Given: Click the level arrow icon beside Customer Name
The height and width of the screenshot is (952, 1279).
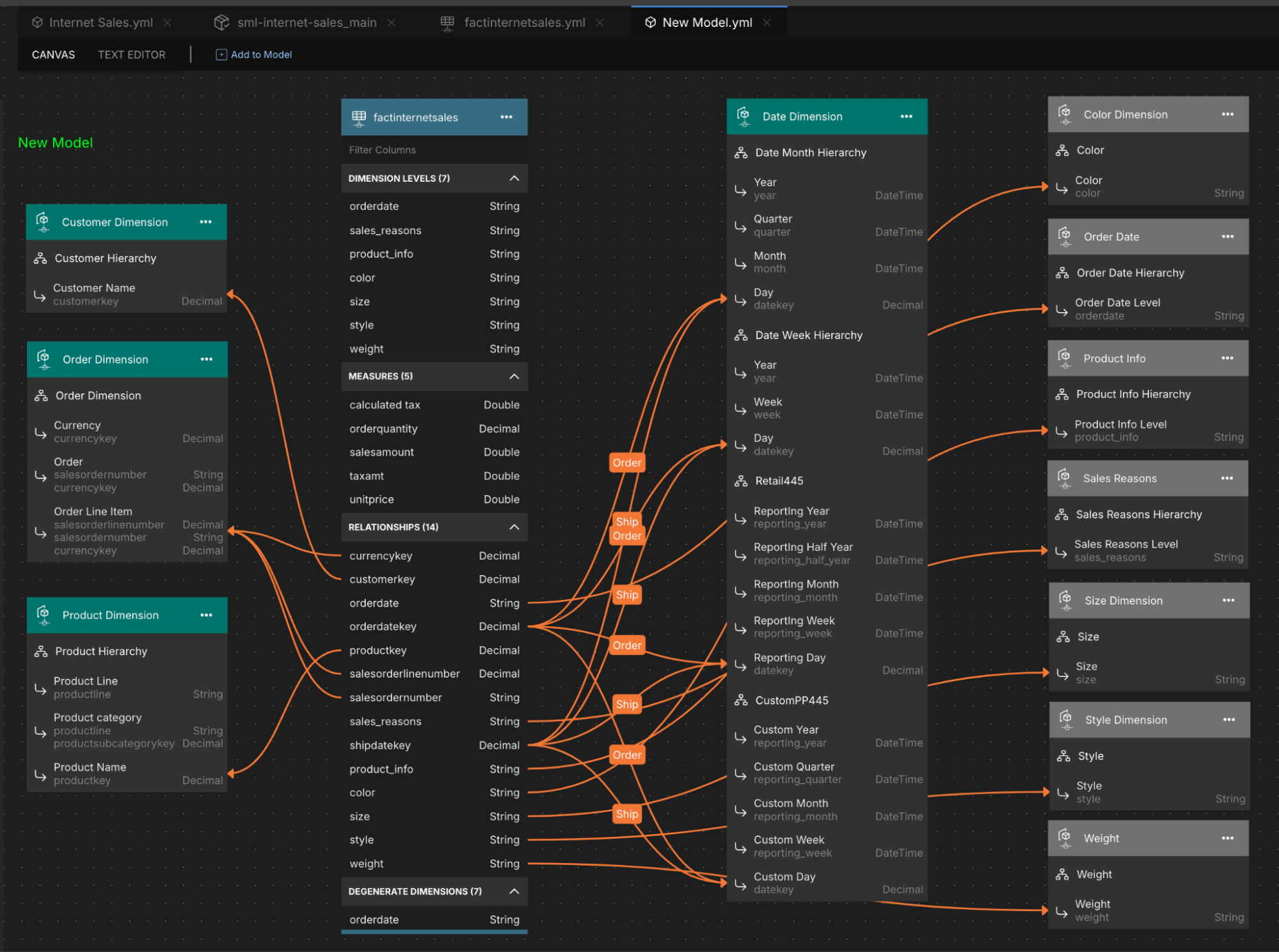Looking at the screenshot, I should tap(40, 295).
